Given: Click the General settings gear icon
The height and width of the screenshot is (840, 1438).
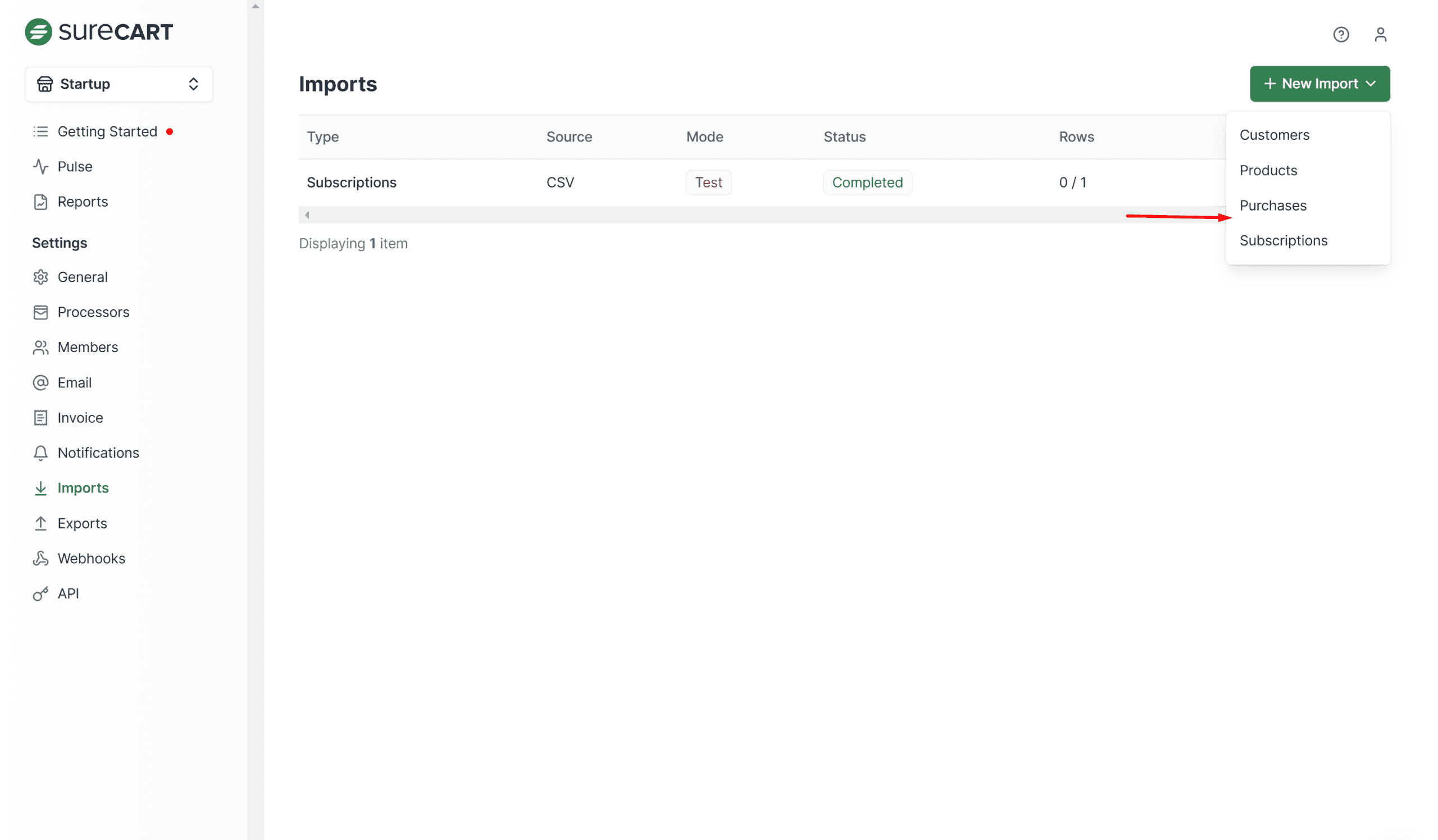Looking at the screenshot, I should tap(40, 277).
